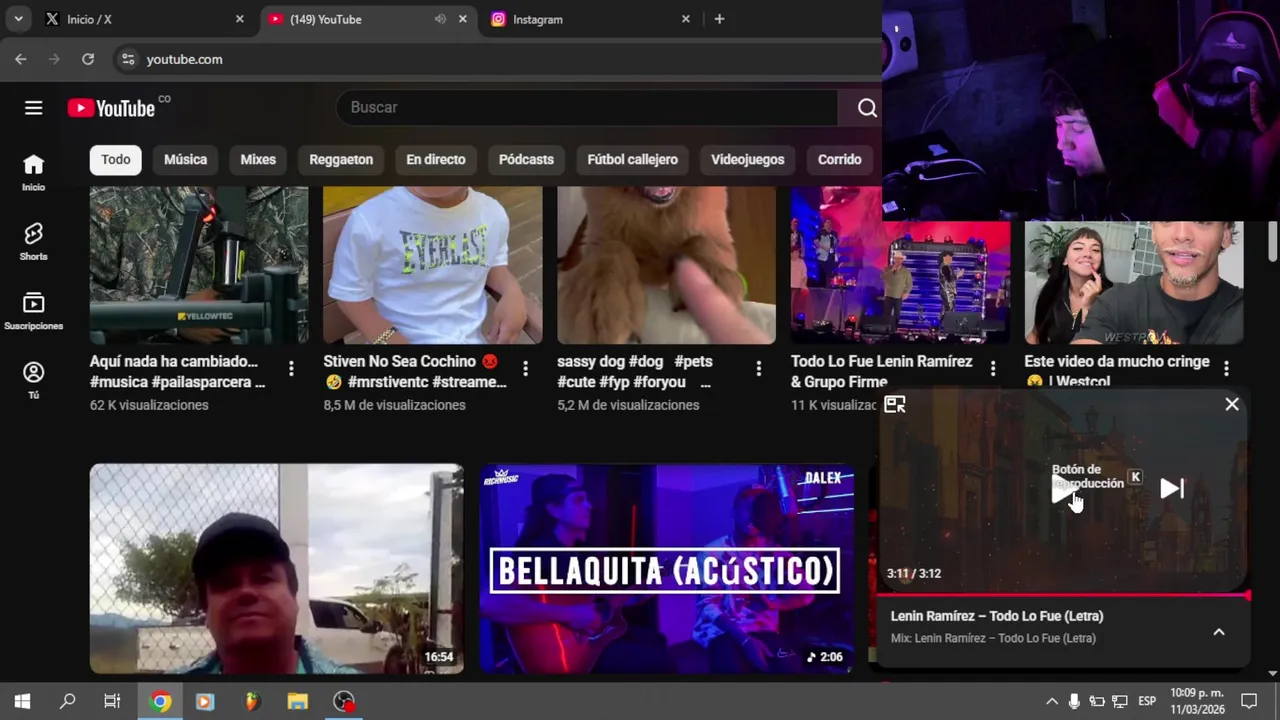Reload the YouTube page
The image size is (1280, 720).
tap(88, 59)
